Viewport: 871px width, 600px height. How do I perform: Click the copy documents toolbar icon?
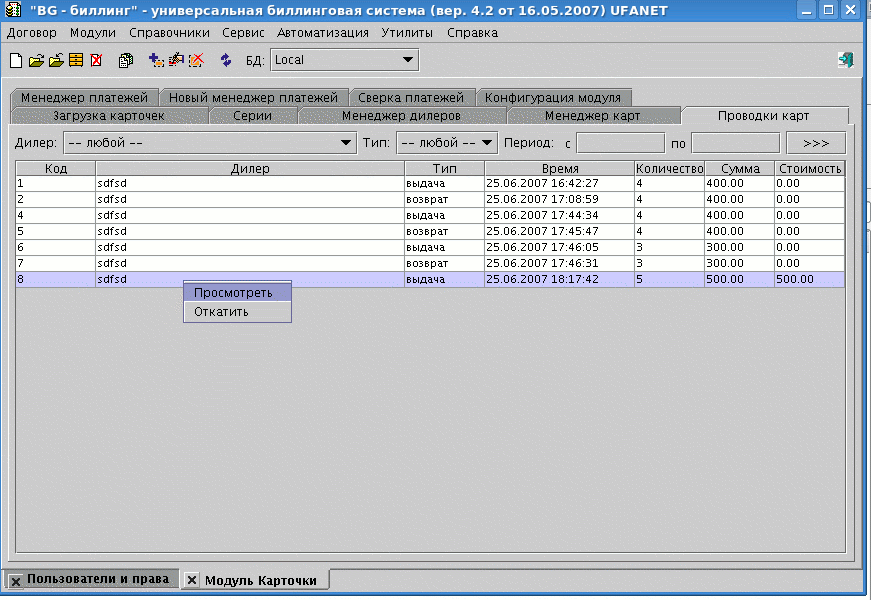[126, 60]
